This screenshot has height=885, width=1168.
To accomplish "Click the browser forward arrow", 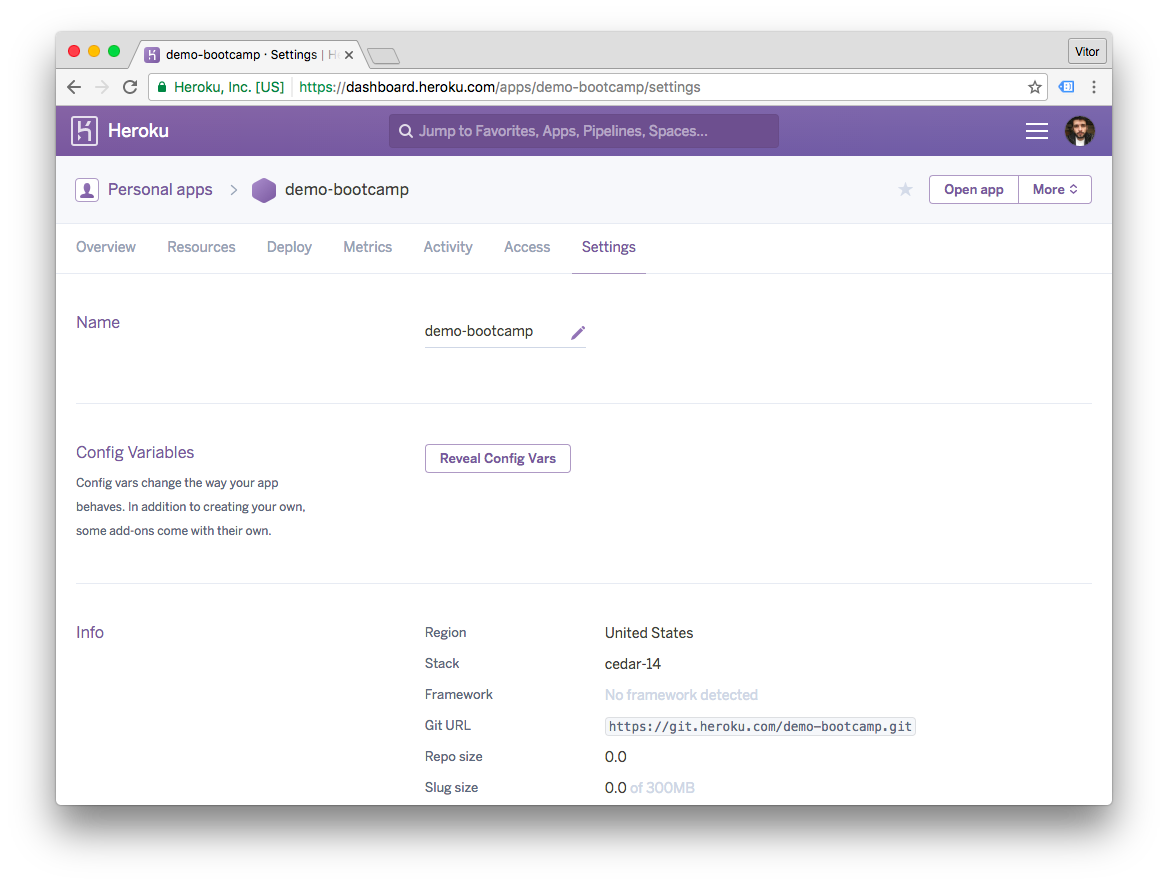I will point(102,87).
